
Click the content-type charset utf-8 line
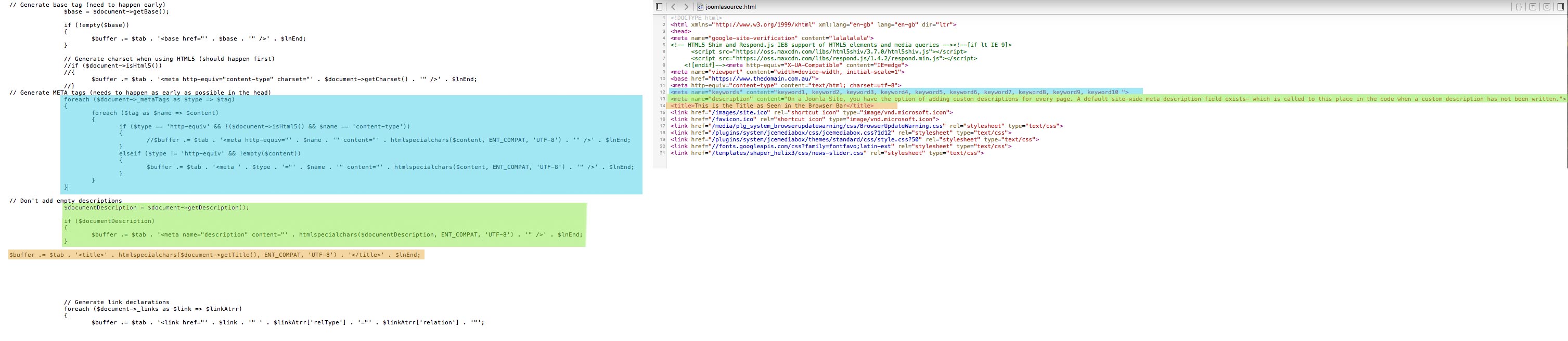(x=786, y=85)
